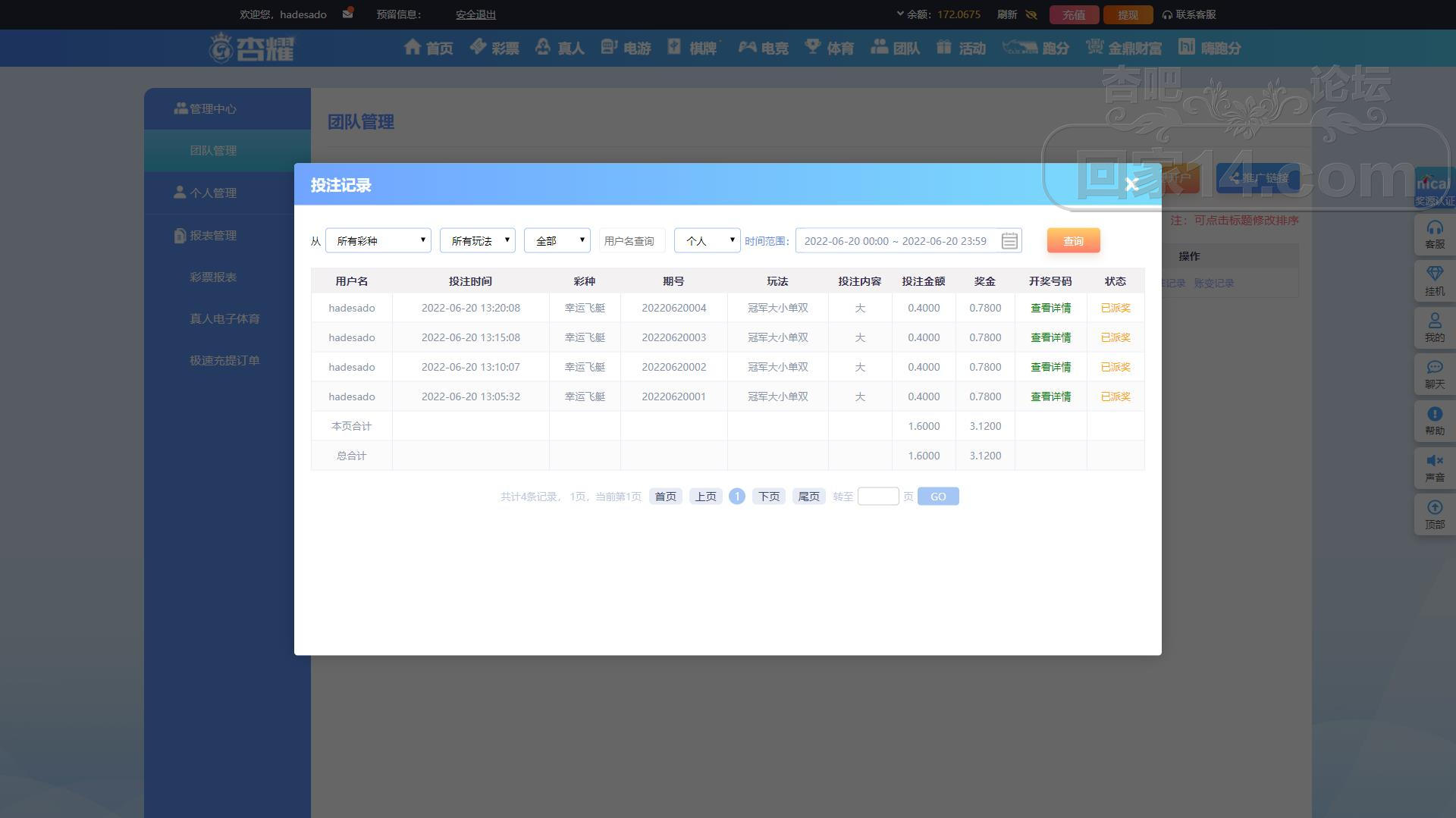Image resolution: width=1456 pixels, height=818 pixels.
Task: Expand the 所有玩法 play type dropdown
Action: [x=478, y=240]
